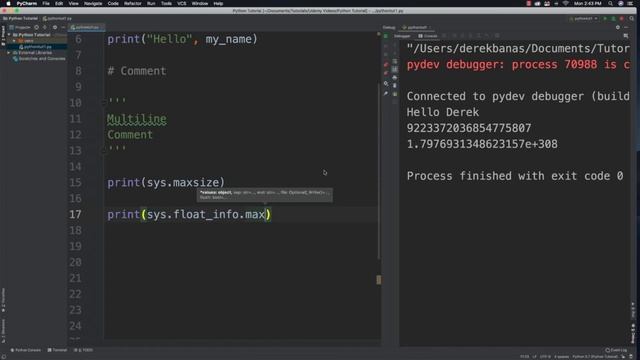Click the Python 3.7 interpreter in status bar
Screen dimensions: 640x360
(x=595, y=357)
